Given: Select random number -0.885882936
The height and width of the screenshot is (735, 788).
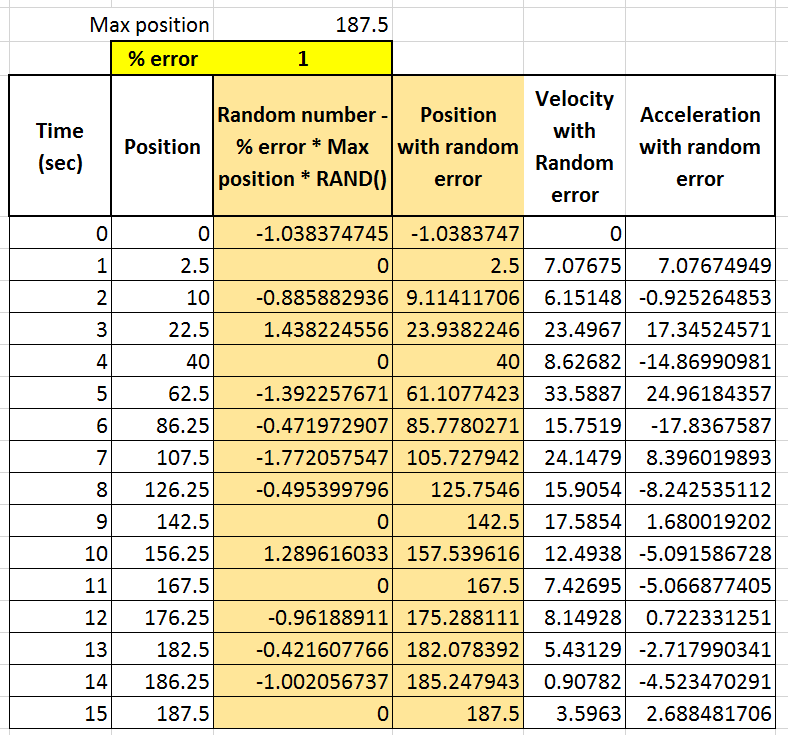Looking at the screenshot, I should pyautogui.click(x=303, y=297).
